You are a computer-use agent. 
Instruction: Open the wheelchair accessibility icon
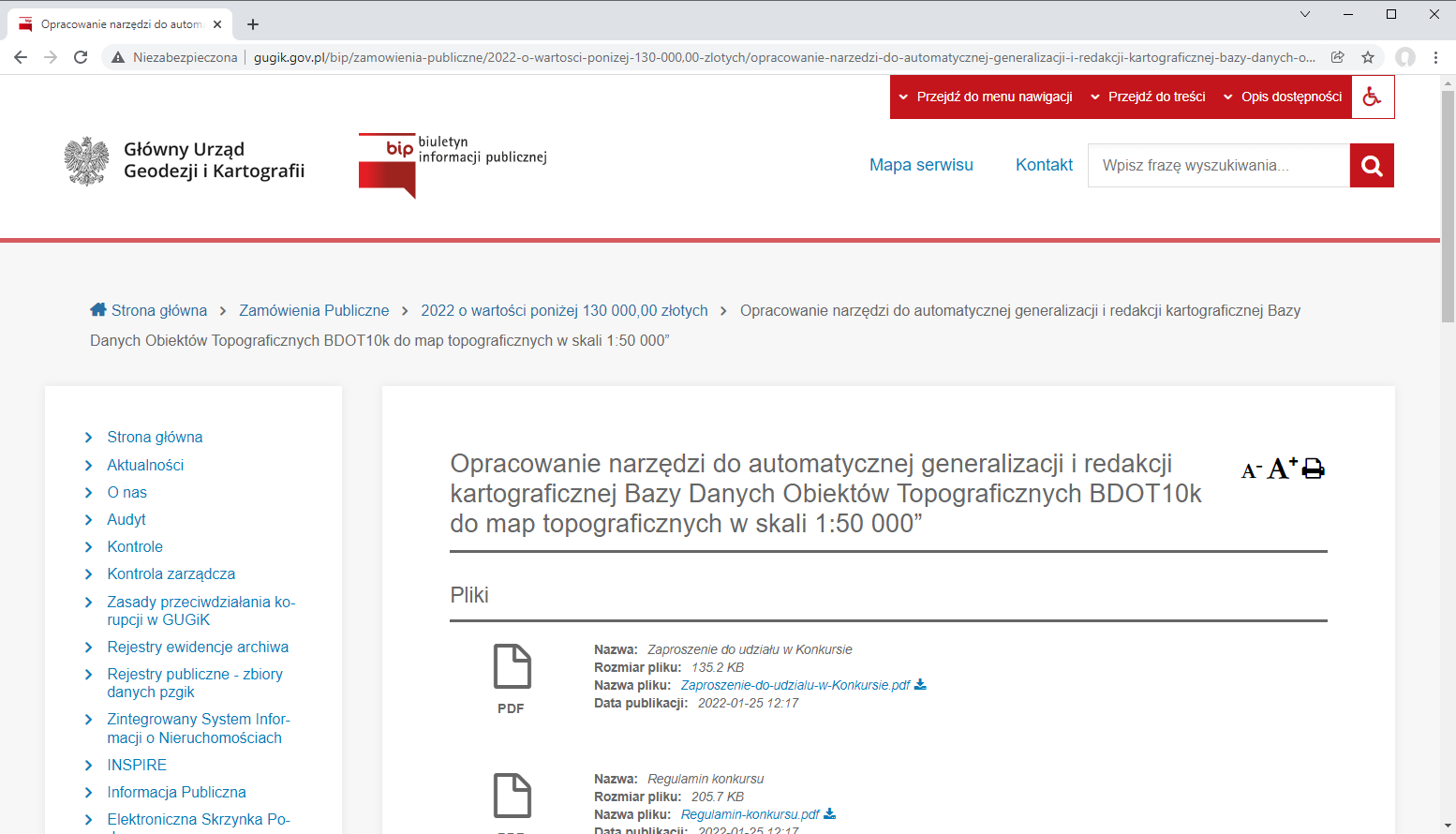tap(1372, 97)
